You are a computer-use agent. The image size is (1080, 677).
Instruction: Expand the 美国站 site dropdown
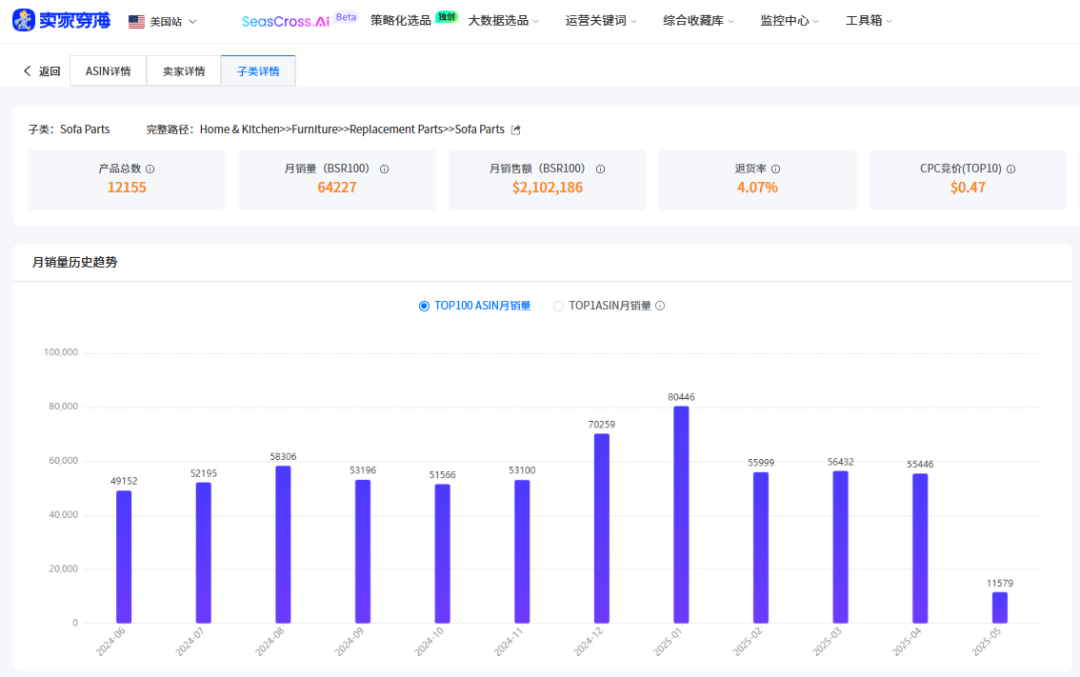coord(172,21)
